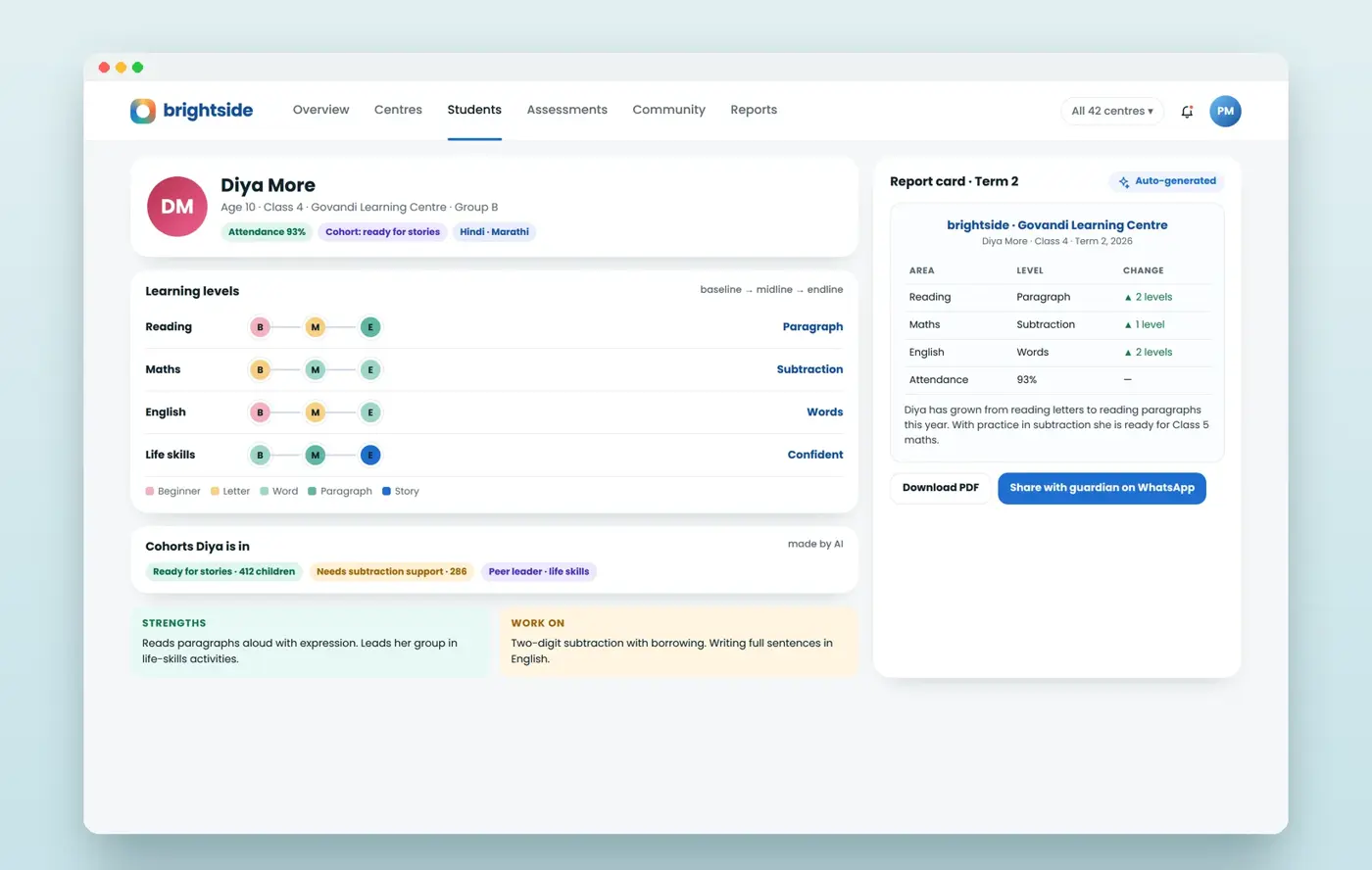Viewport: 1372px width, 870px height.
Task: Click the Attendance 93% badge
Action: pos(267,232)
